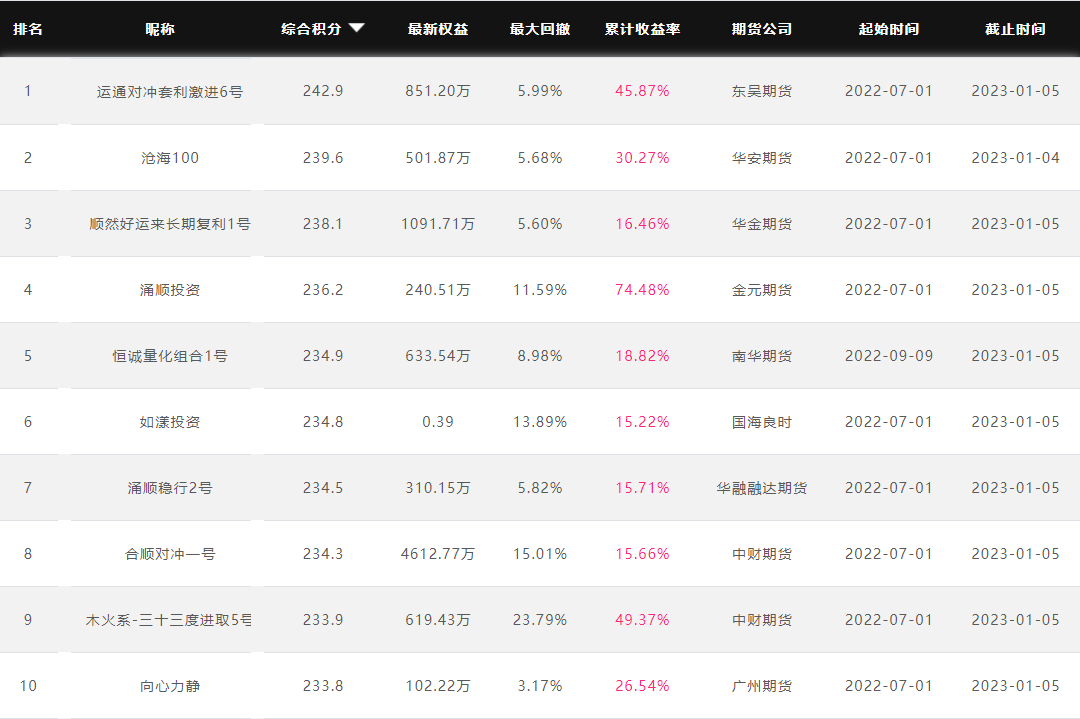
Task: Select score value 233.8
Action: pyautogui.click(x=323, y=686)
